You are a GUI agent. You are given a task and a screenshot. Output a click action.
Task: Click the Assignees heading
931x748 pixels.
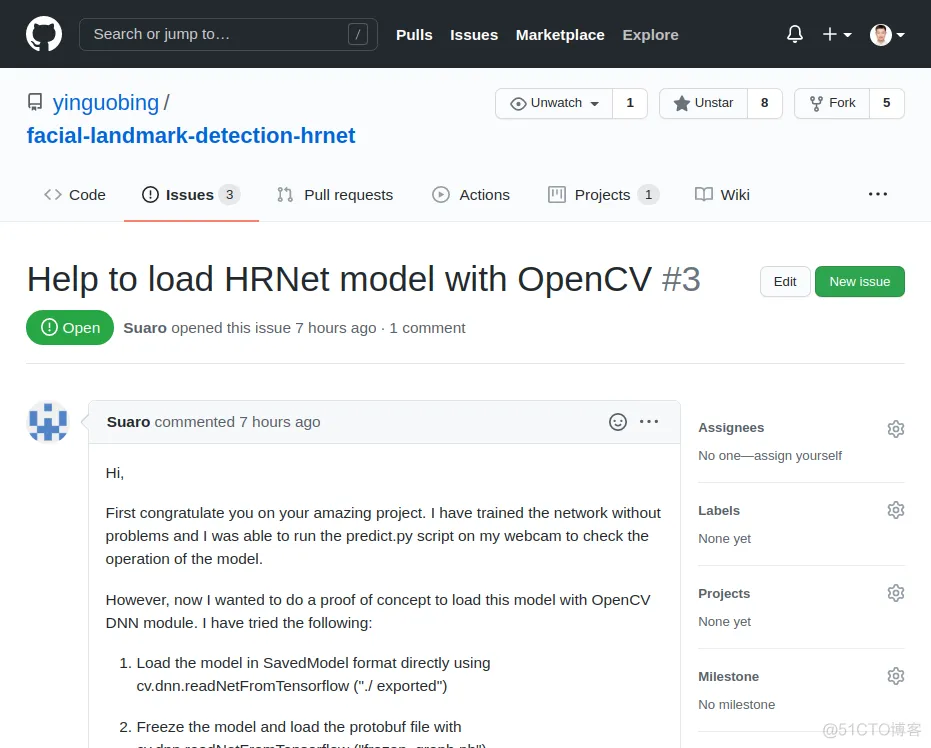click(731, 428)
